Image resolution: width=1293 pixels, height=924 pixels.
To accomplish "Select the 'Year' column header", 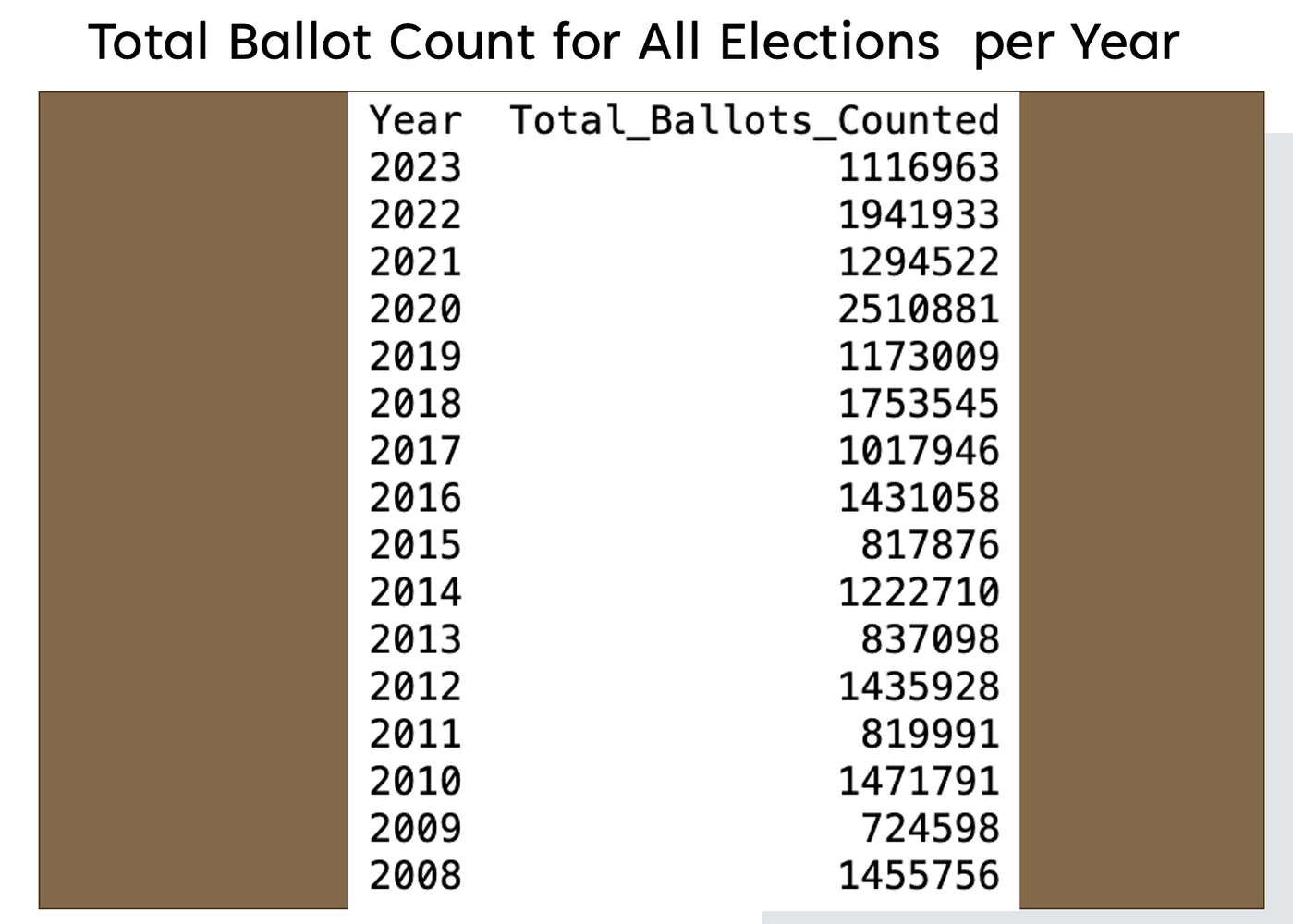I will pos(415,121).
